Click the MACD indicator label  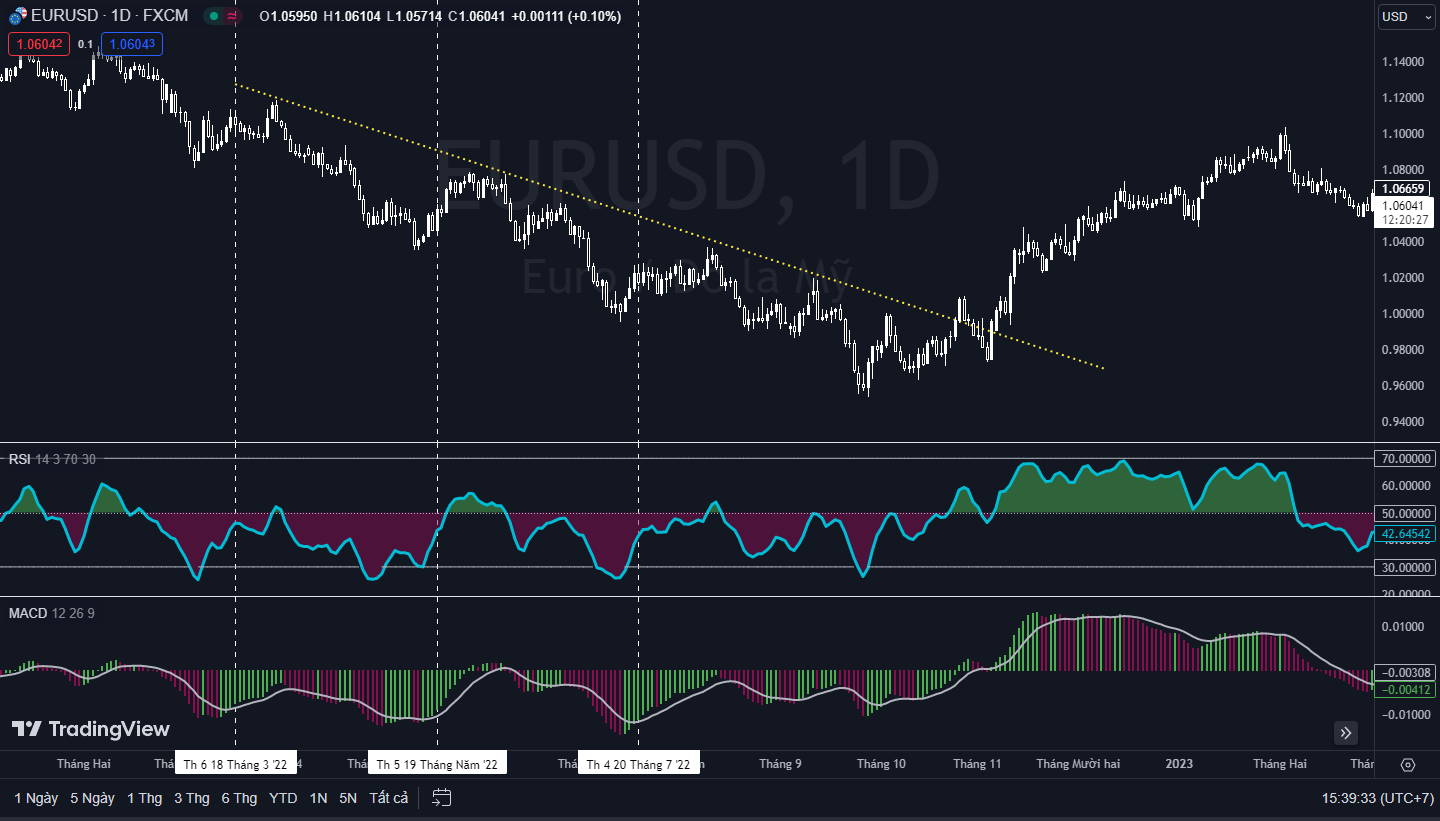point(28,613)
